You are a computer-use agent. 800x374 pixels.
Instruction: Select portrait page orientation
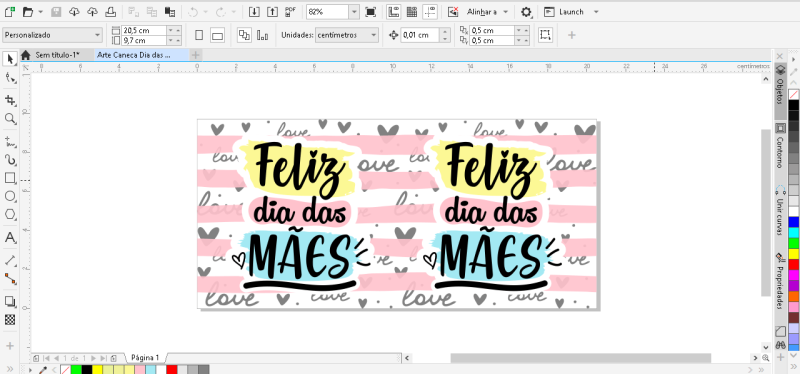199,35
